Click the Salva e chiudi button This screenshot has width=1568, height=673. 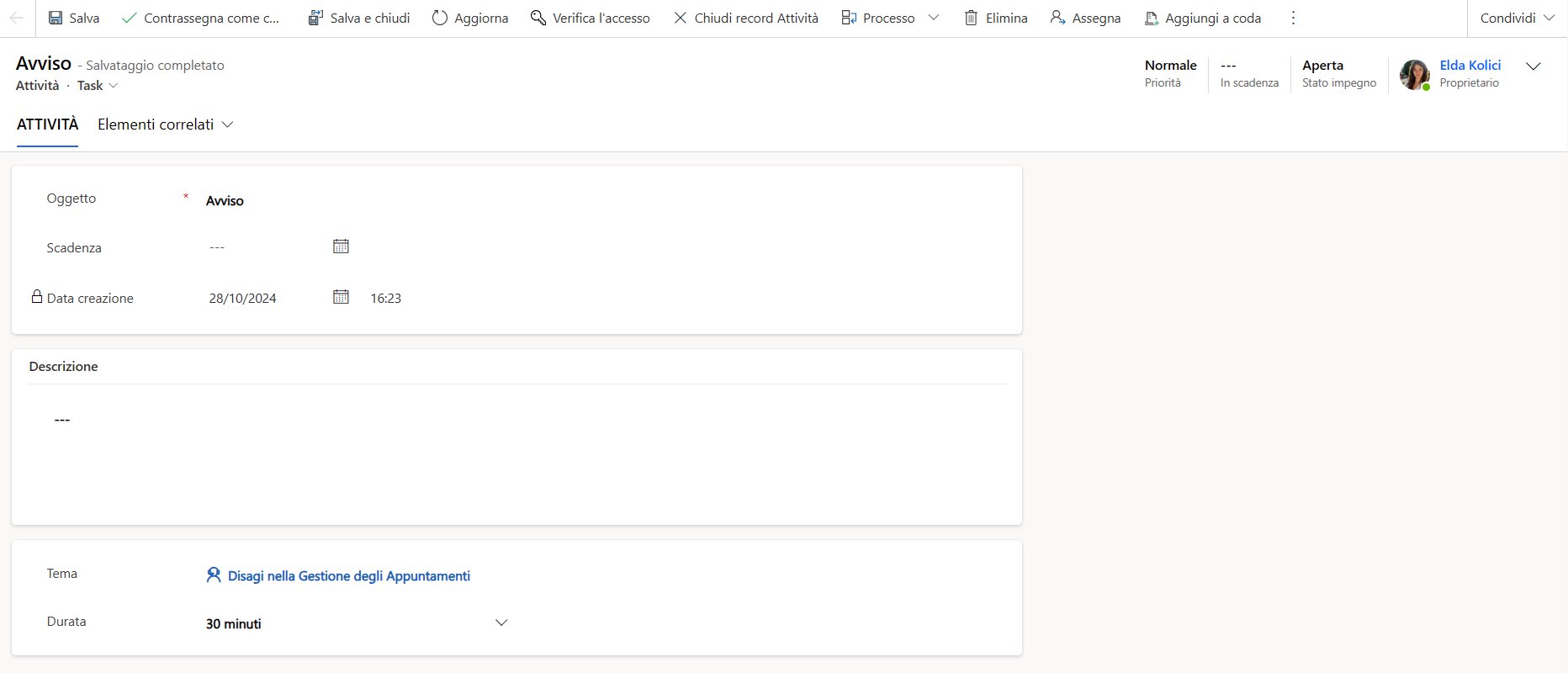point(359,18)
